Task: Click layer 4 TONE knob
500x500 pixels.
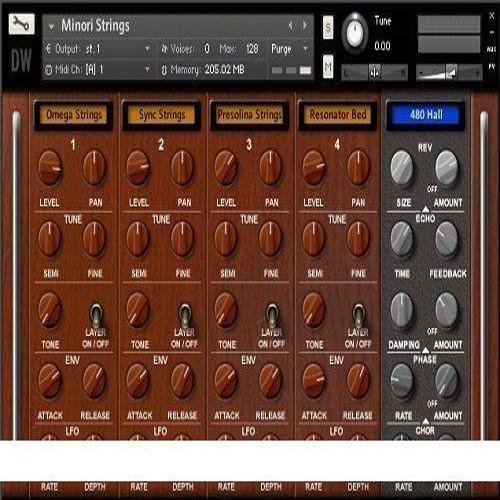Action: pos(314,310)
